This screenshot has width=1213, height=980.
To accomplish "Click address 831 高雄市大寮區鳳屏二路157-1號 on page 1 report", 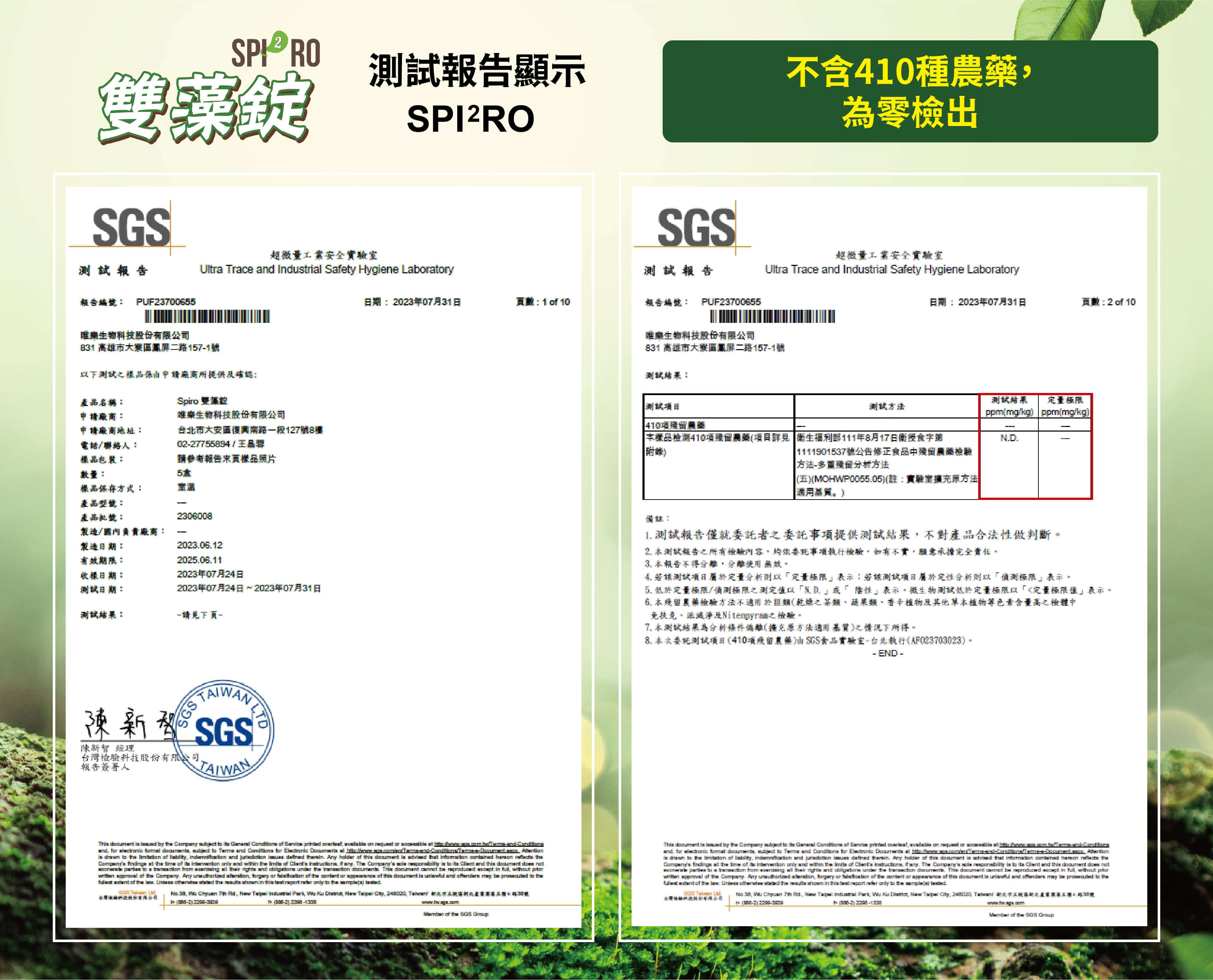I will click(x=150, y=348).
